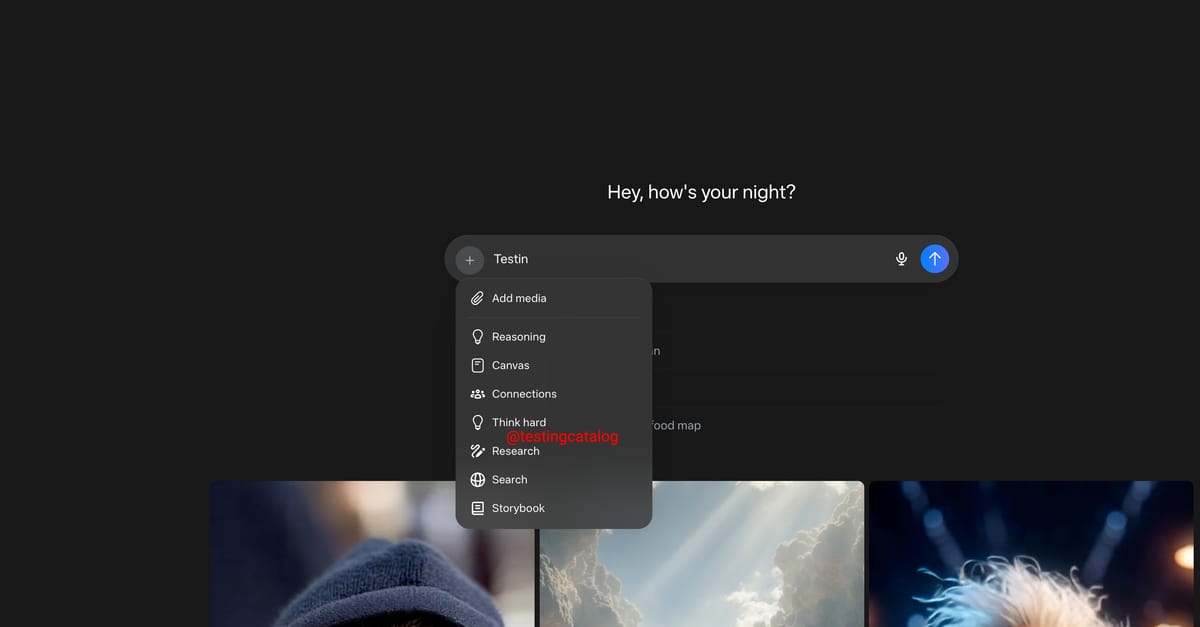This screenshot has height=627, width=1200.
Task: Select the Add media label text
Action: point(519,298)
